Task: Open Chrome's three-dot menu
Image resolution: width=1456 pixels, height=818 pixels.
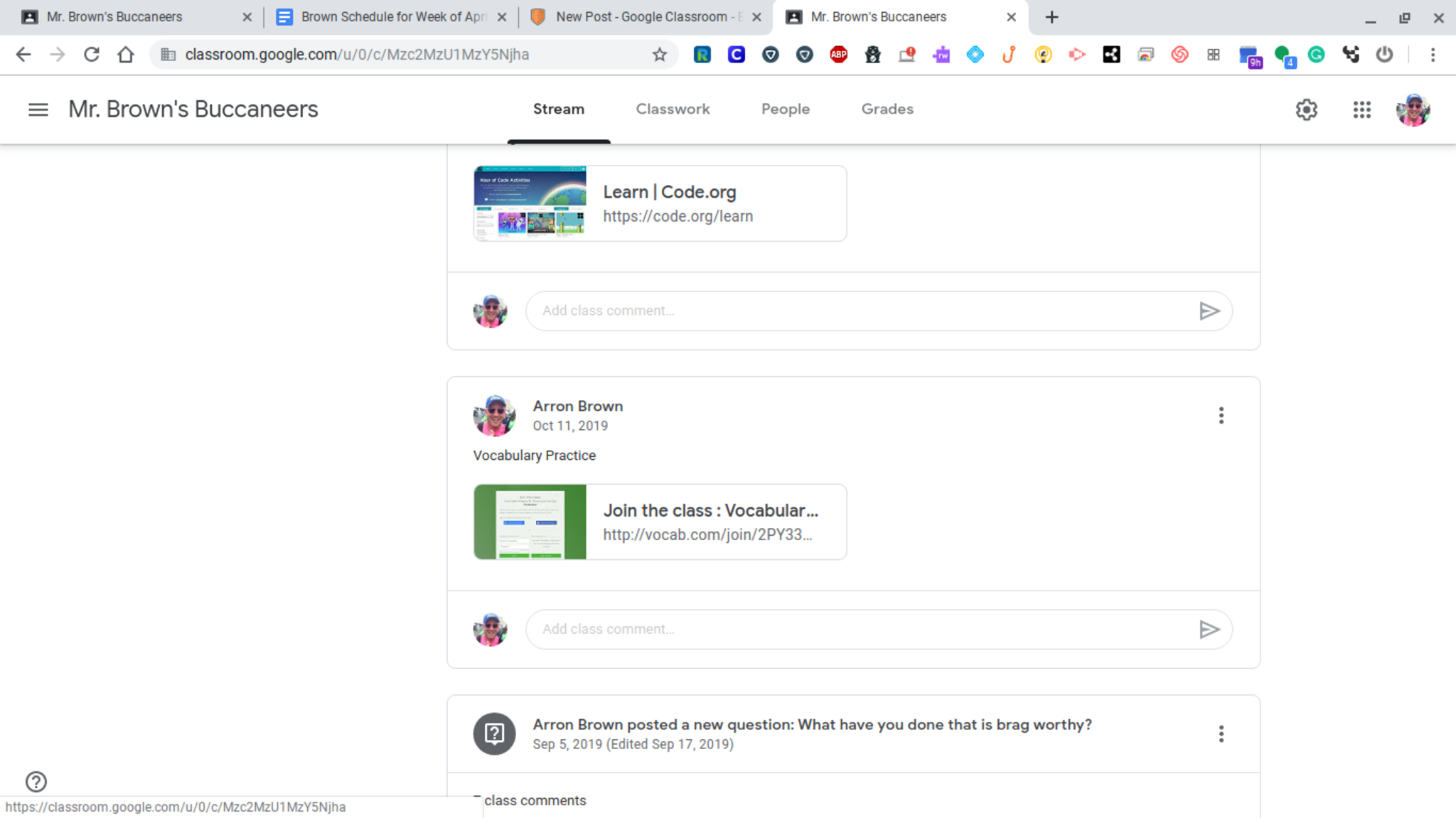Action: [1433, 55]
